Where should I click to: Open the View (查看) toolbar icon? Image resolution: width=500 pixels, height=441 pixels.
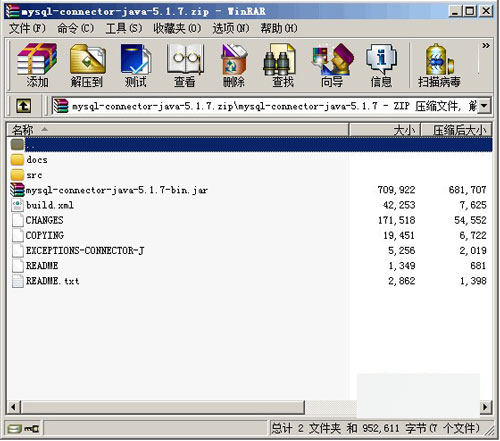pos(185,65)
